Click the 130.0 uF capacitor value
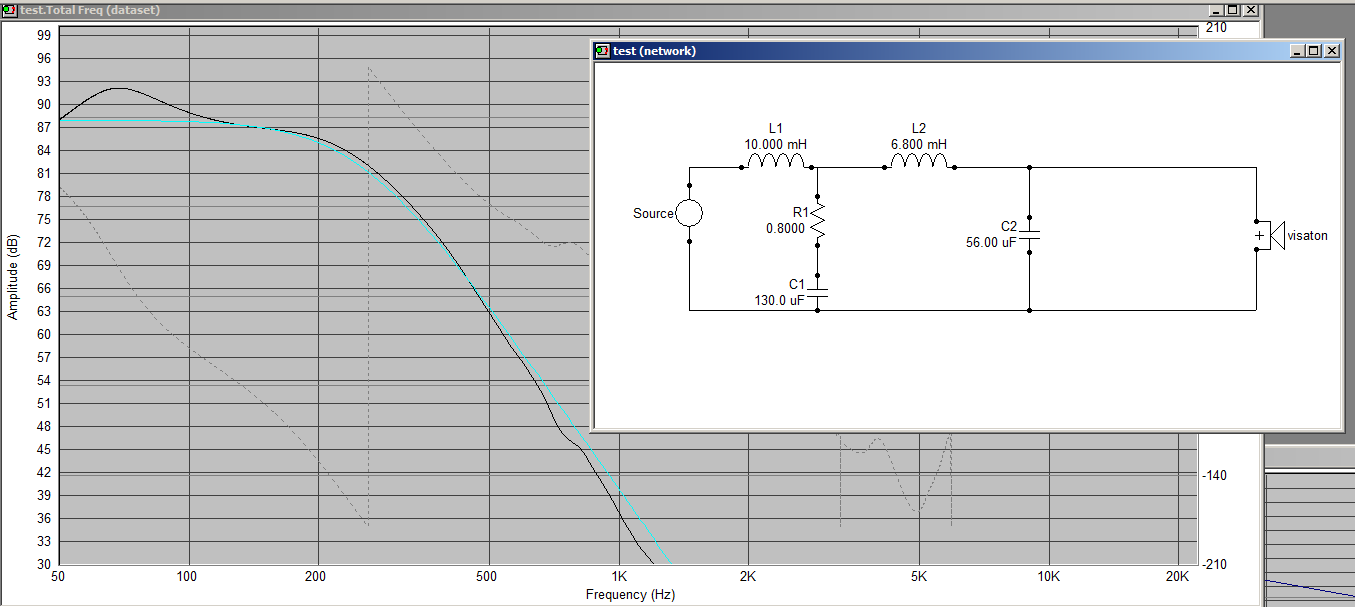Image resolution: width=1355 pixels, height=607 pixels. (779, 300)
